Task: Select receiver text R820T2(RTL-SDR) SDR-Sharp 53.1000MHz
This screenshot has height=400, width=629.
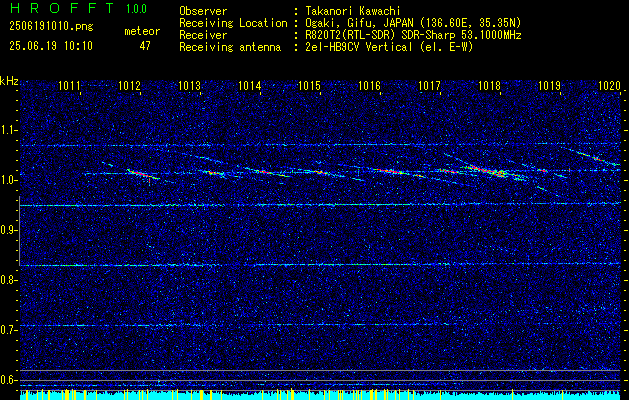Action: 413,35
